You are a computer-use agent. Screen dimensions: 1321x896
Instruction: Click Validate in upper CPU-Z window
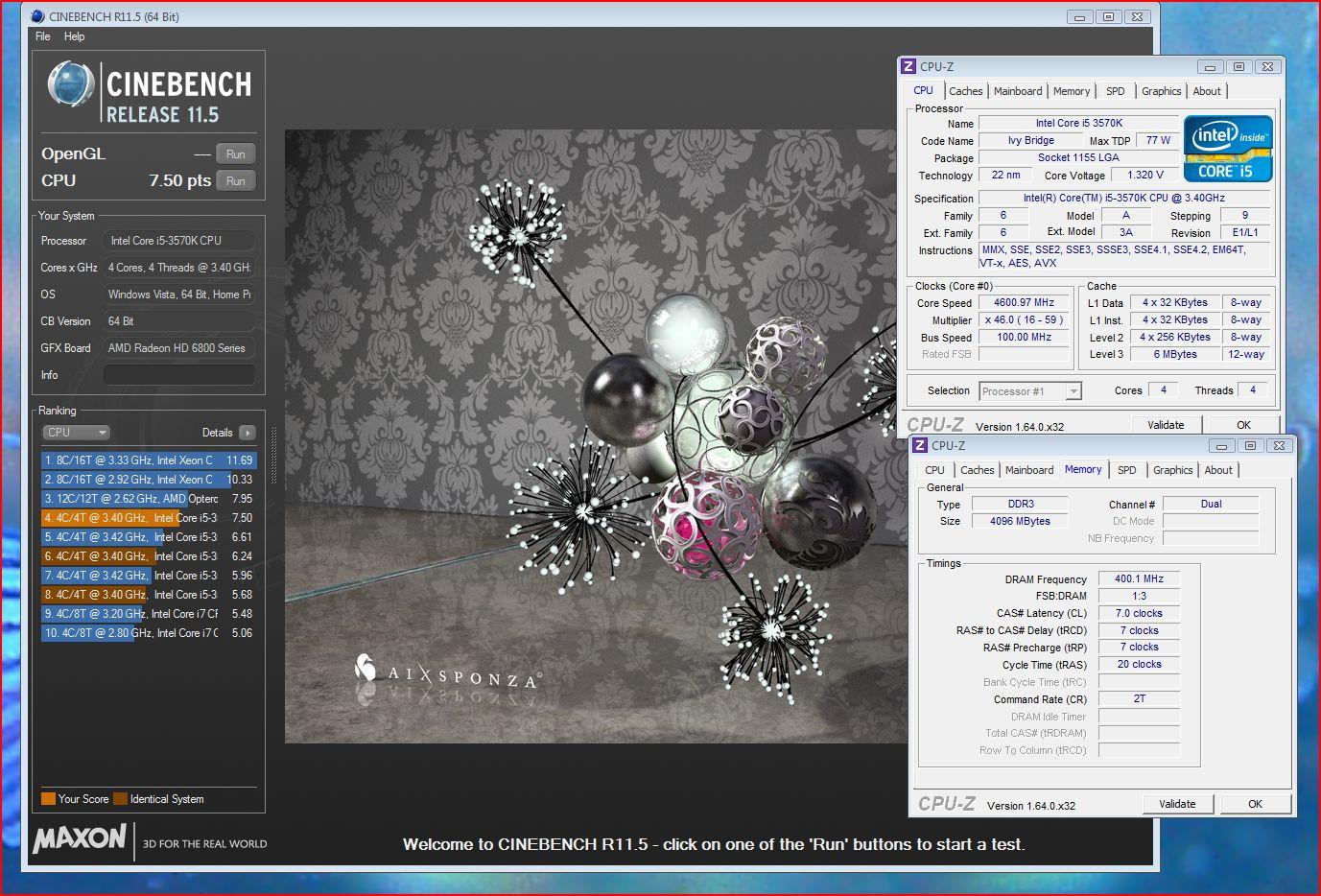click(x=1166, y=425)
